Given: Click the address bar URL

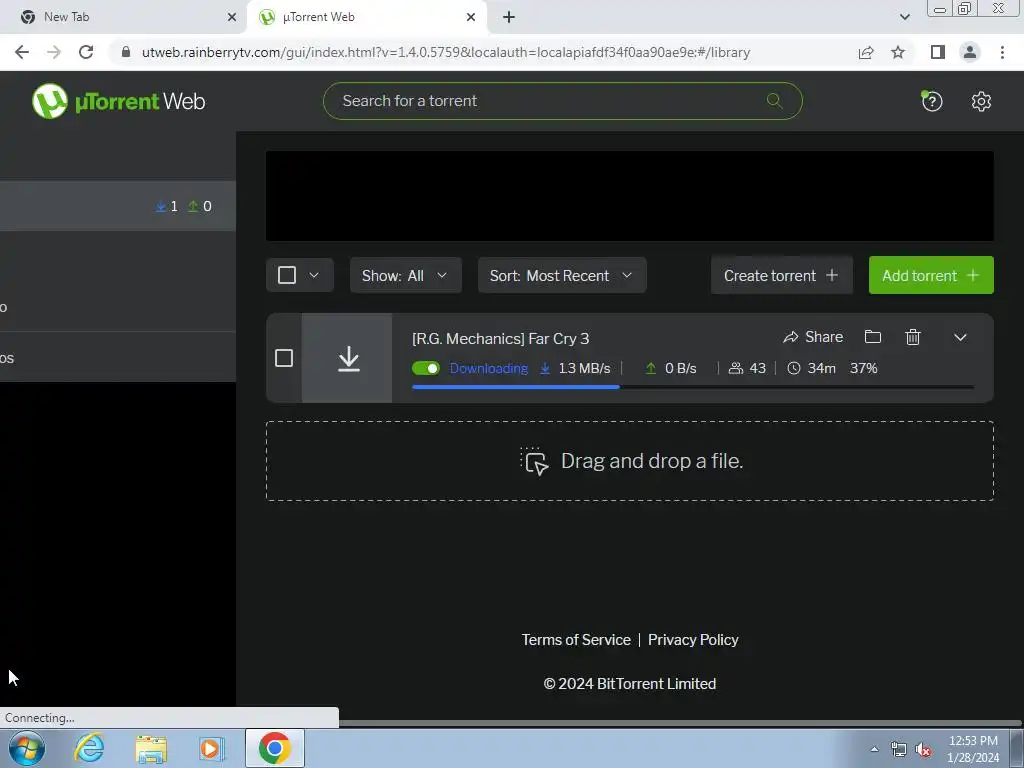Looking at the screenshot, I should coord(445,52).
